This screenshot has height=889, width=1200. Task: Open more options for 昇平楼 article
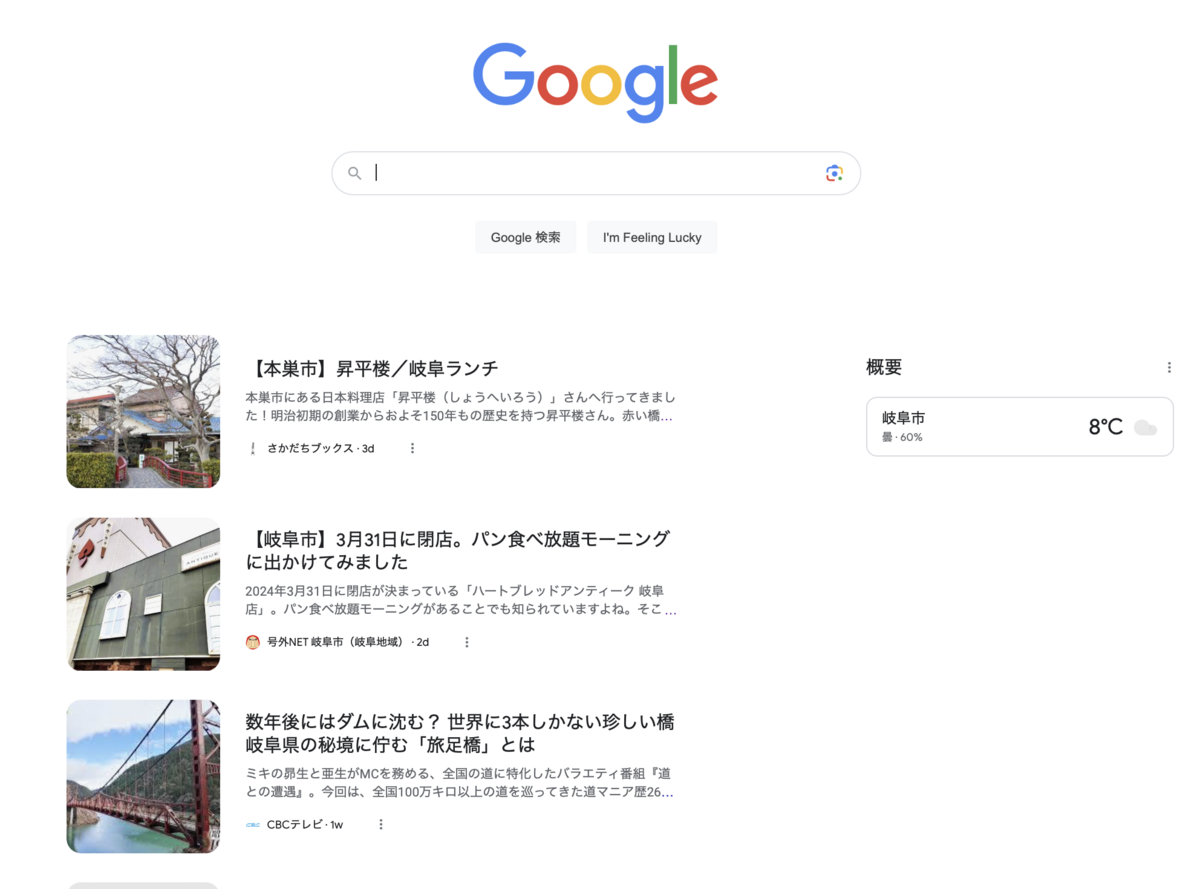point(412,448)
